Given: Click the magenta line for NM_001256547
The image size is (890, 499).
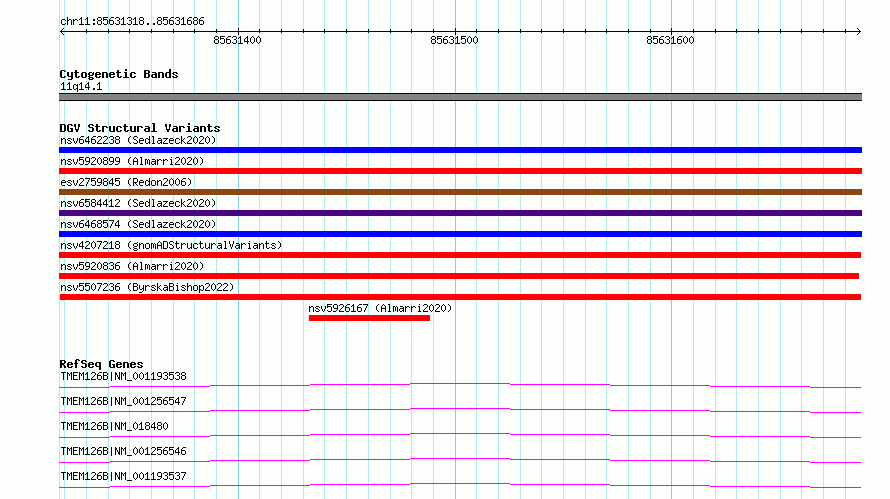Looking at the screenshot, I should pos(460,410).
